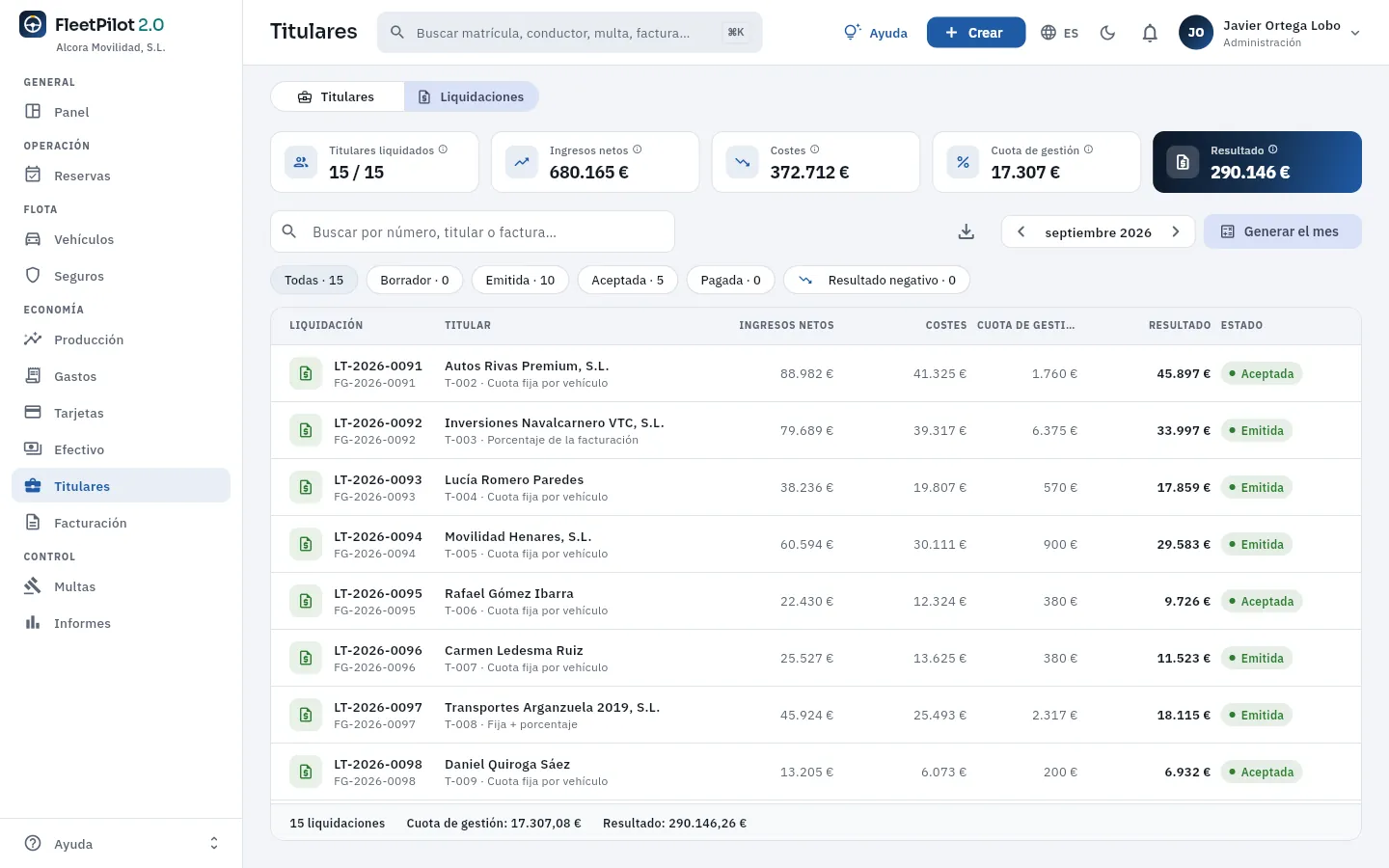Show info tooltip for Cuota de gestión
Screen dimensions: 1389x868
(1088, 149)
